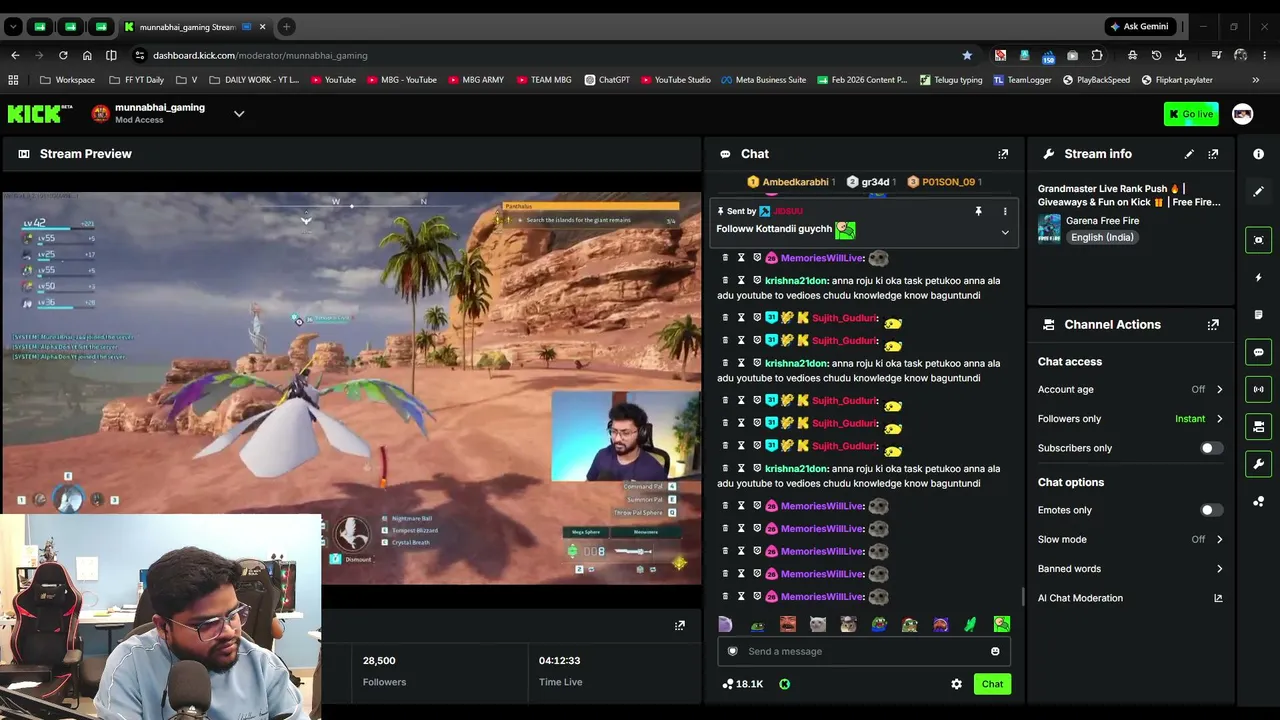Viewport: 1280px width, 720px height.
Task: Select the white cat emote in the emote row
Action: (818, 625)
